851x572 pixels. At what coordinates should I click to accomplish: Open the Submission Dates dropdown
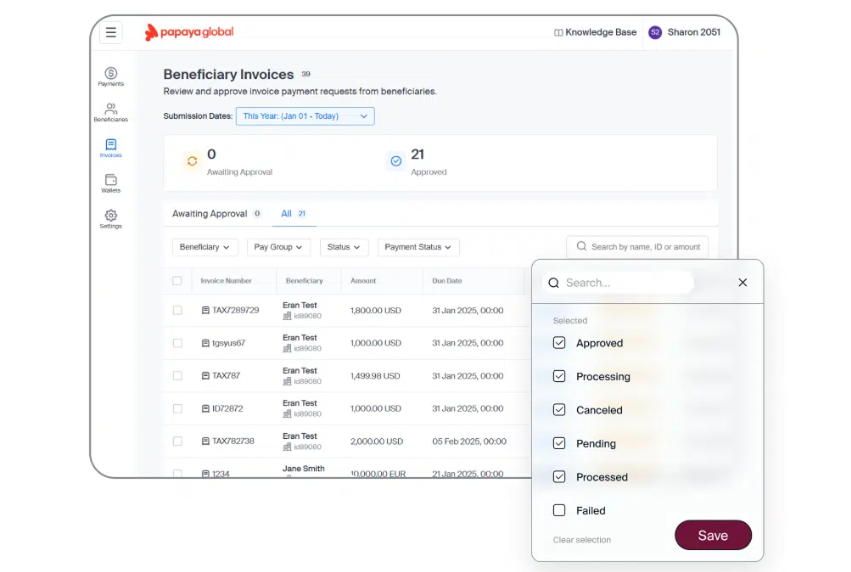(x=305, y=116)
